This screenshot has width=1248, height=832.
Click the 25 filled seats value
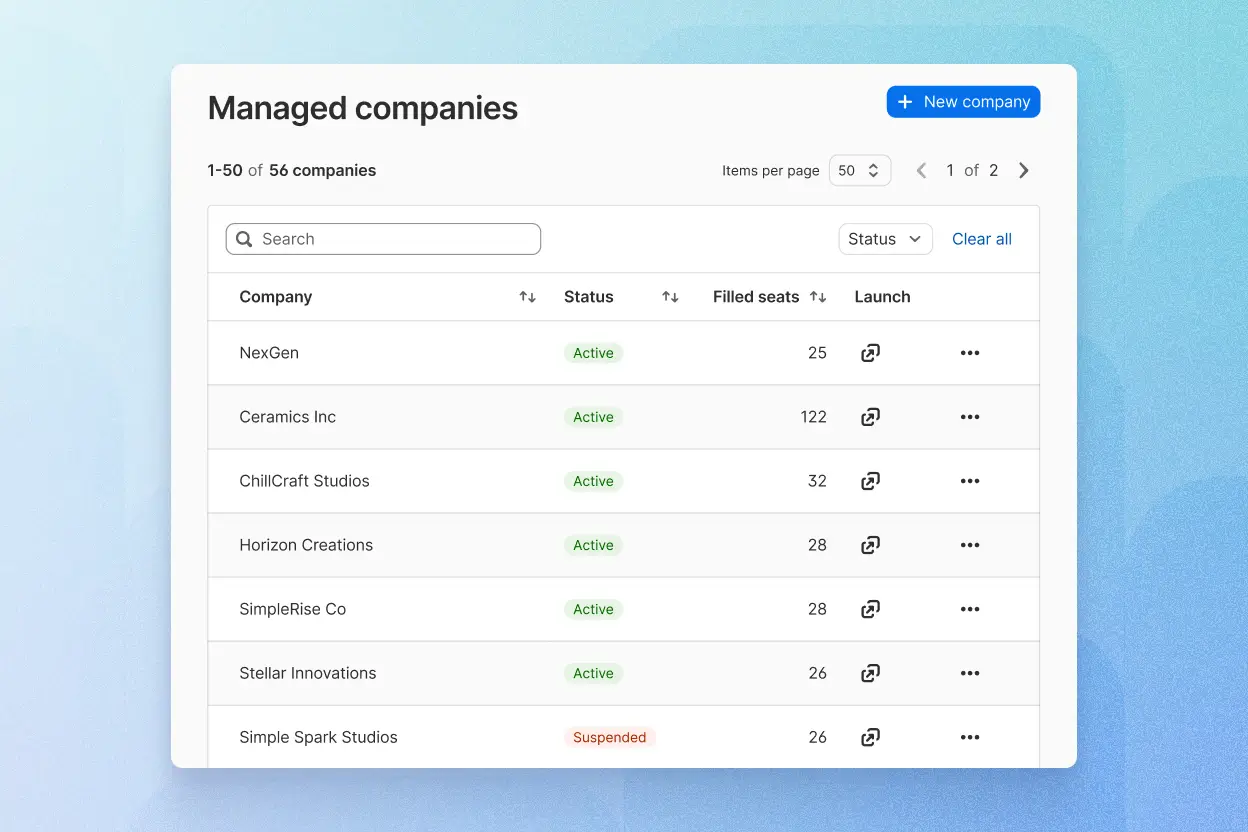(817, 353)
